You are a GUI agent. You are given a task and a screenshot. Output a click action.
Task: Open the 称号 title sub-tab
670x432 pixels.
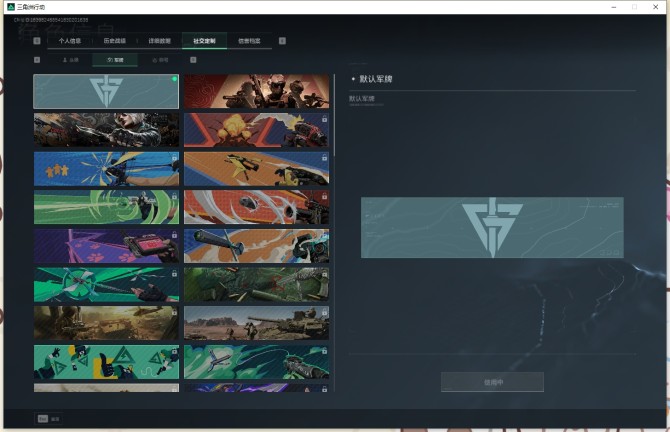[160, 60]
